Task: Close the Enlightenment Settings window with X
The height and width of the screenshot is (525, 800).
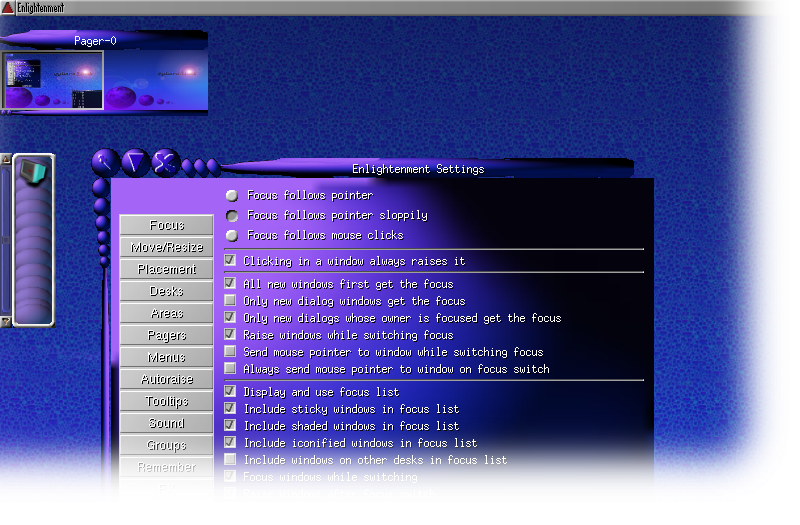Action: point(165,163)
